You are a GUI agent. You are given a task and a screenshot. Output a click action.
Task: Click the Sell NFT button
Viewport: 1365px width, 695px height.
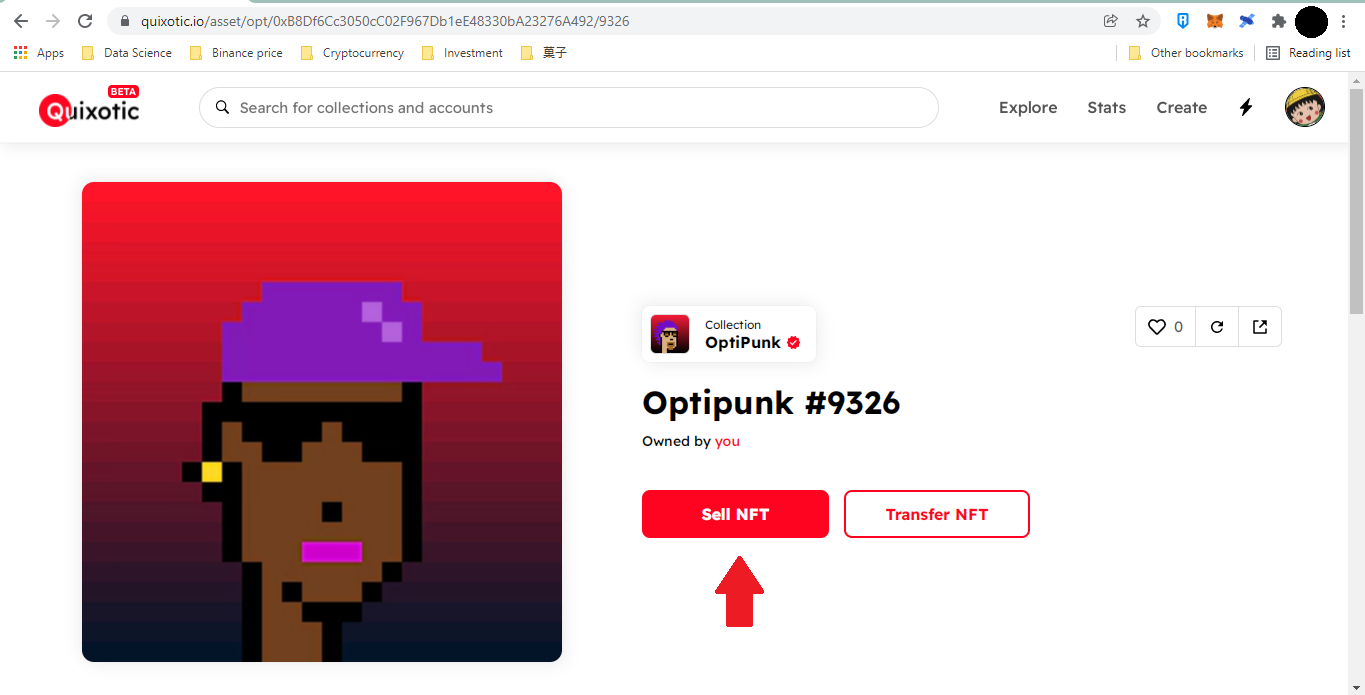coord(735,514)
